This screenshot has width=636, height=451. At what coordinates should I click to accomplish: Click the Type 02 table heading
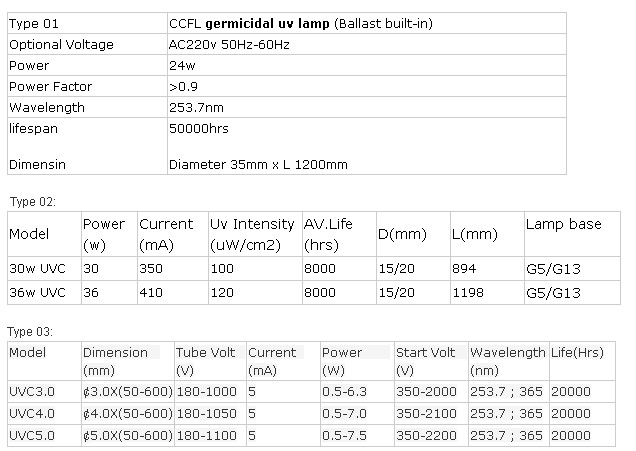click(x=33, y=201)
